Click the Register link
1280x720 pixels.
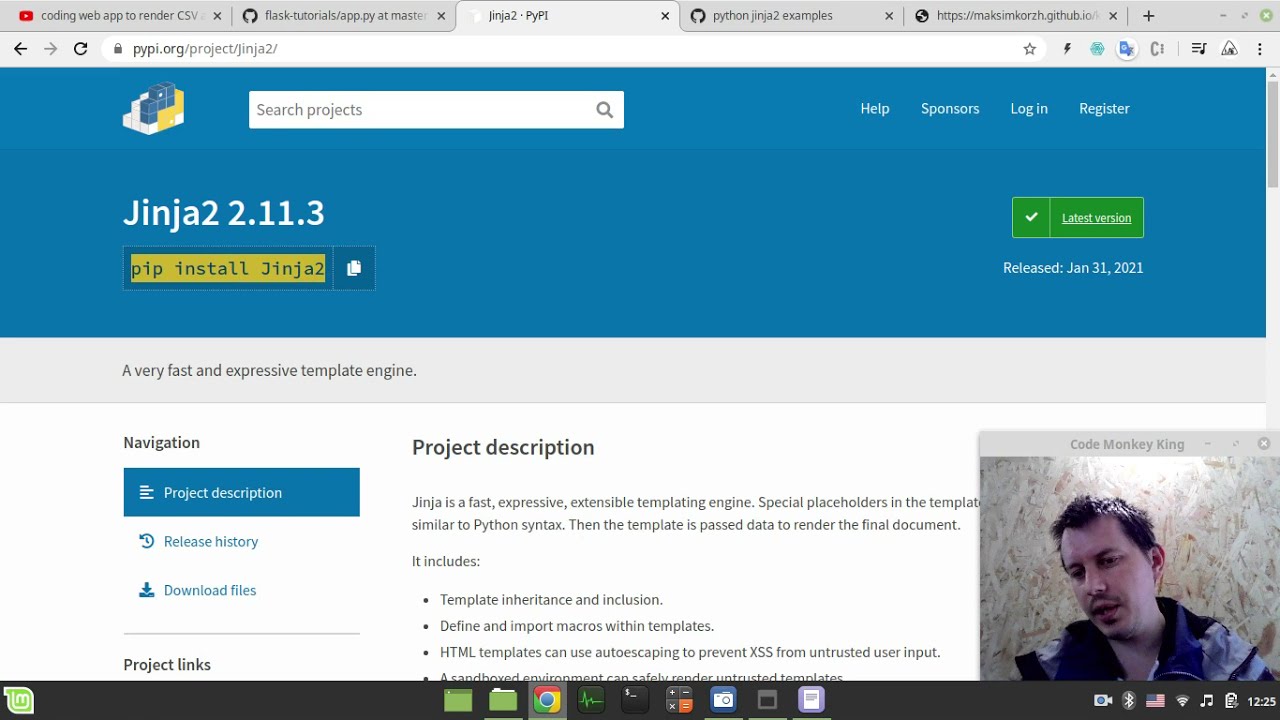click(x=1104, y=108)
